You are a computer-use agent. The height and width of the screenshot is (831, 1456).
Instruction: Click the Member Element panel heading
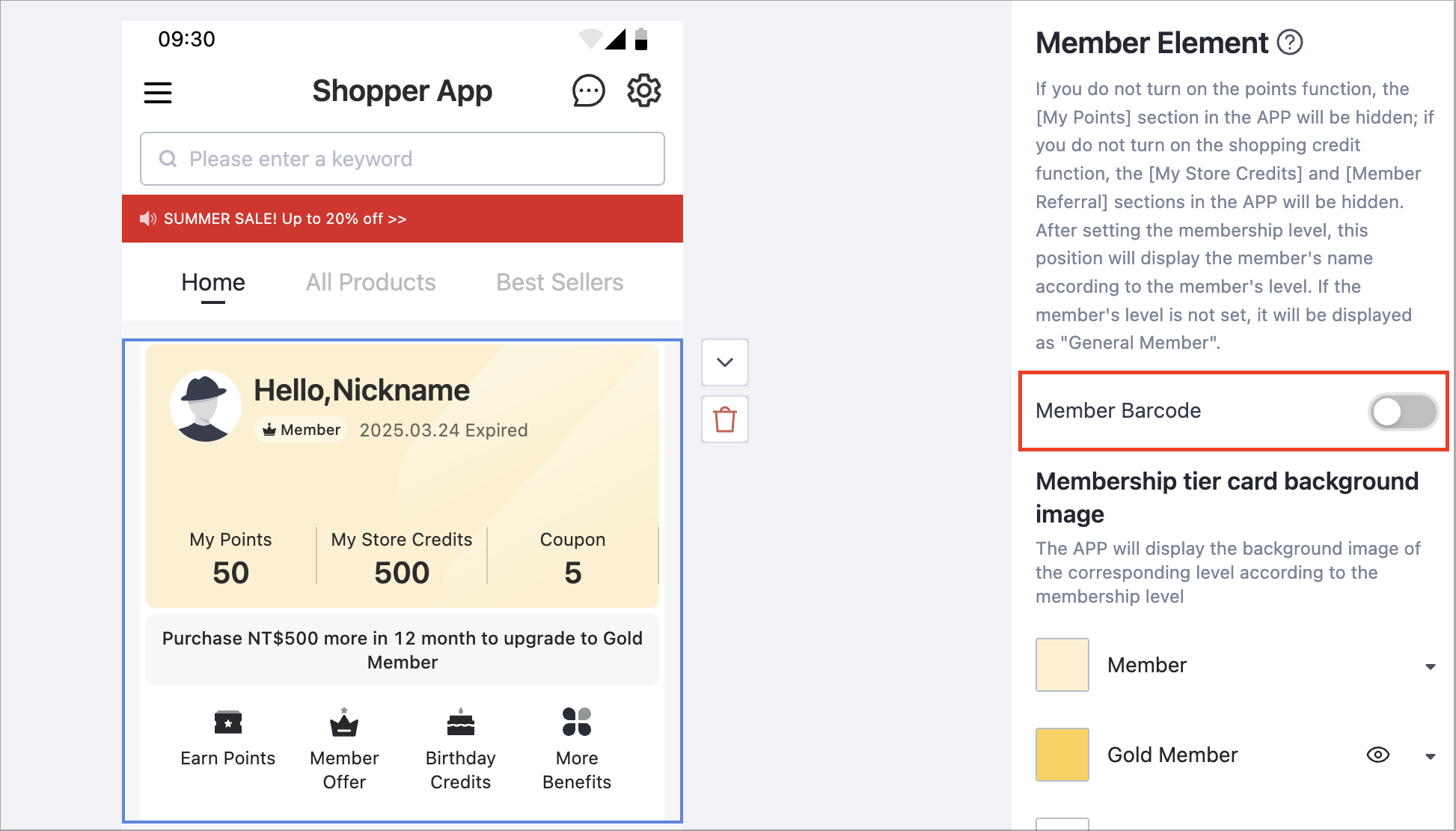point(1152,43)
